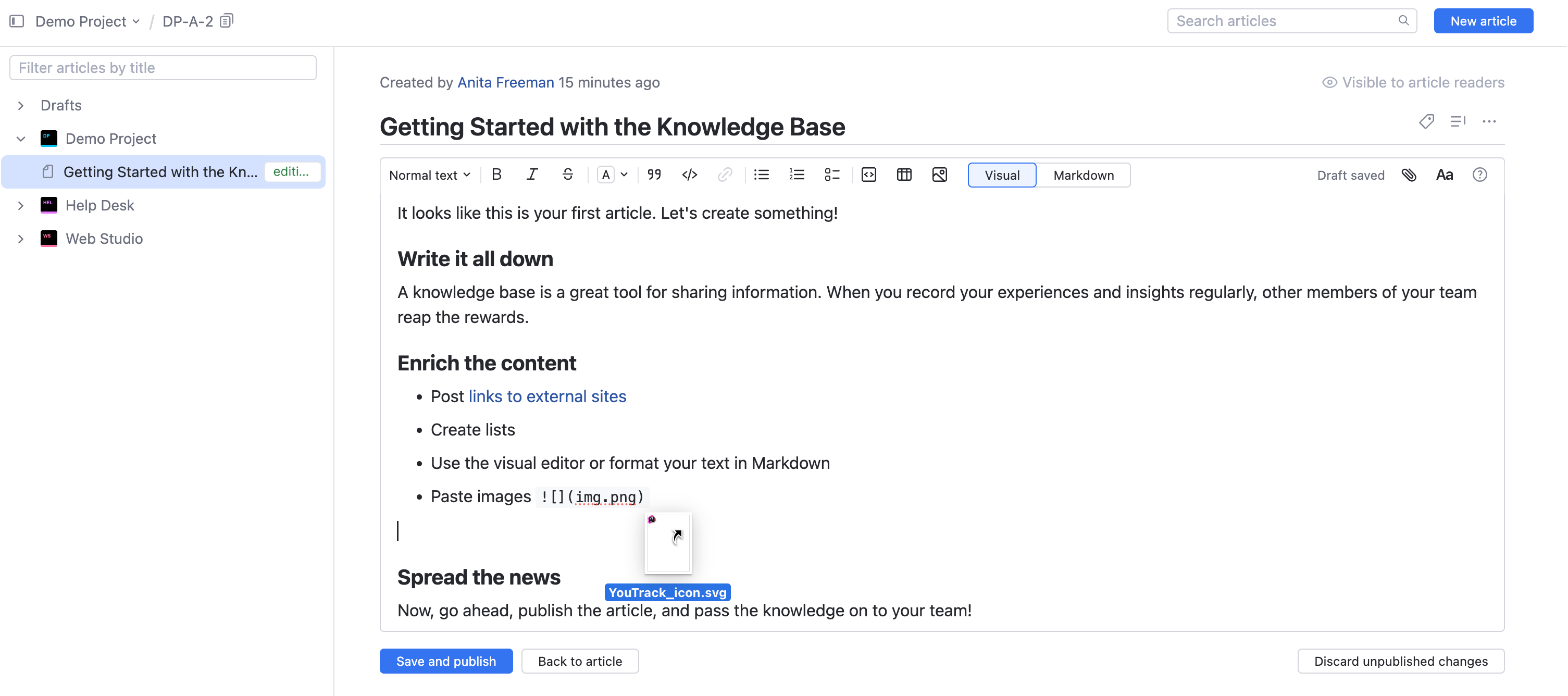Open the attachments paperclip icon
This screenshot has height=696, width=1568.
1409,175
